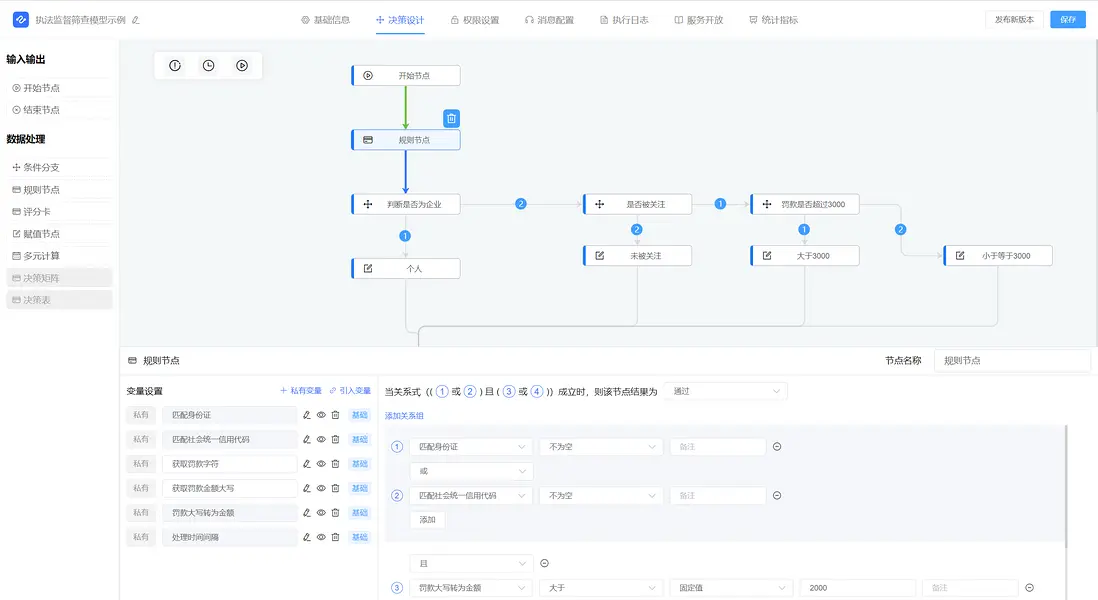The width and height of the screenshot is (1098, 600).
Task: Switch to 服务开放 tab
Action: coord(698,20)
